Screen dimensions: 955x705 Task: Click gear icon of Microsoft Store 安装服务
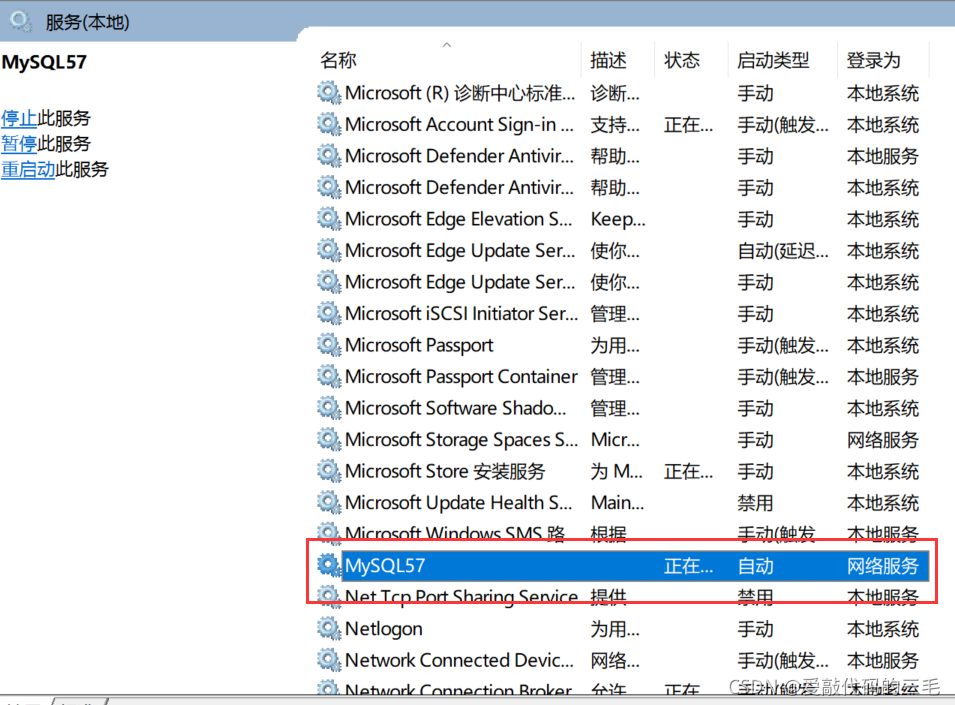(x=329, y=471)
